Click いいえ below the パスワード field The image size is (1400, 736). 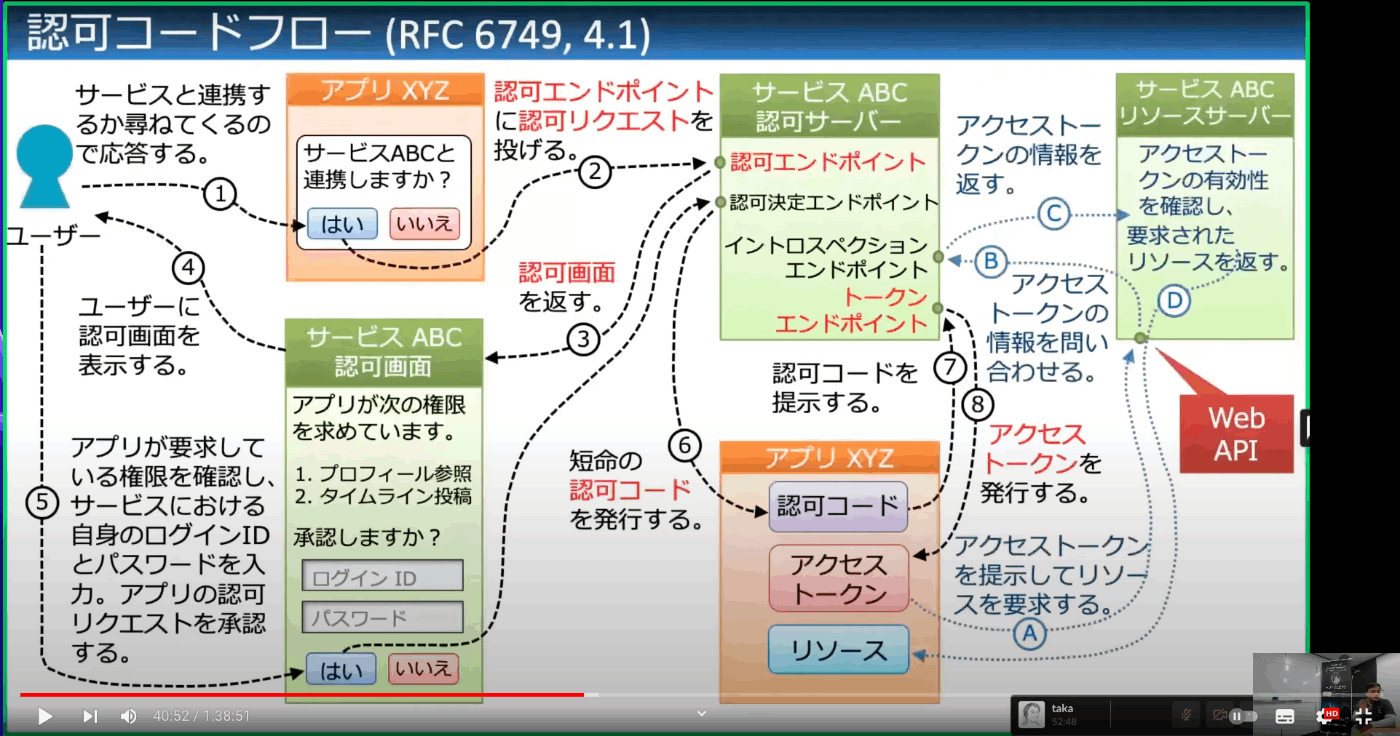pyautogui.click(x=423, y=669)
